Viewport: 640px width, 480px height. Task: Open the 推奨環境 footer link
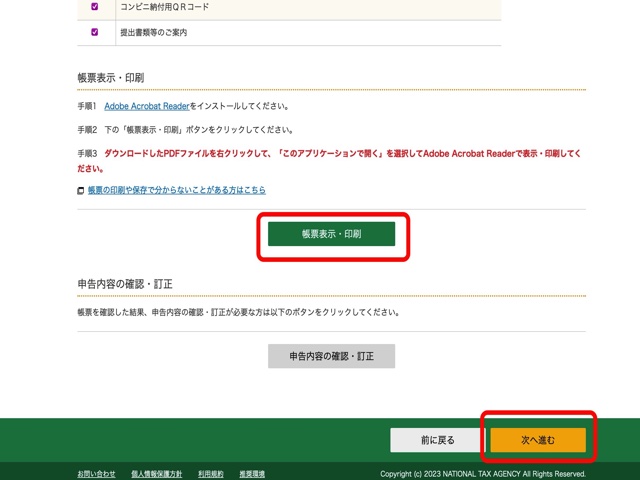(x=252, y=473)
